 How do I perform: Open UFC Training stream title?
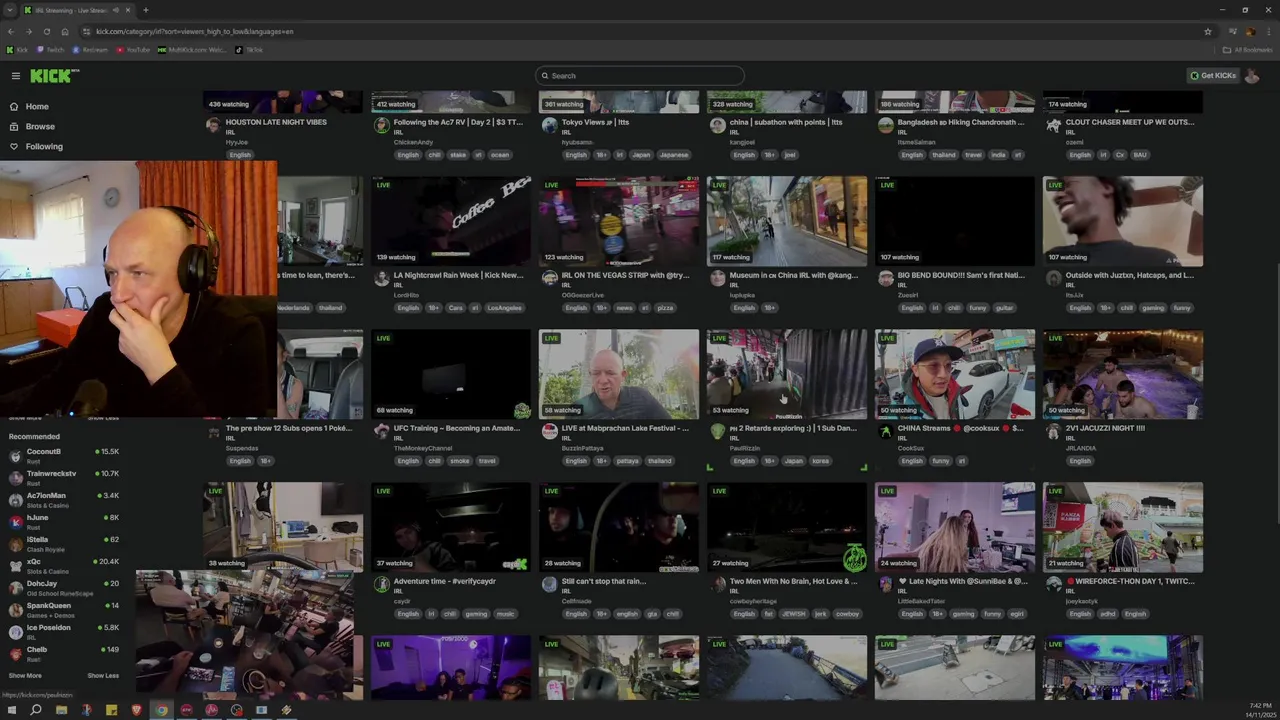458,428
